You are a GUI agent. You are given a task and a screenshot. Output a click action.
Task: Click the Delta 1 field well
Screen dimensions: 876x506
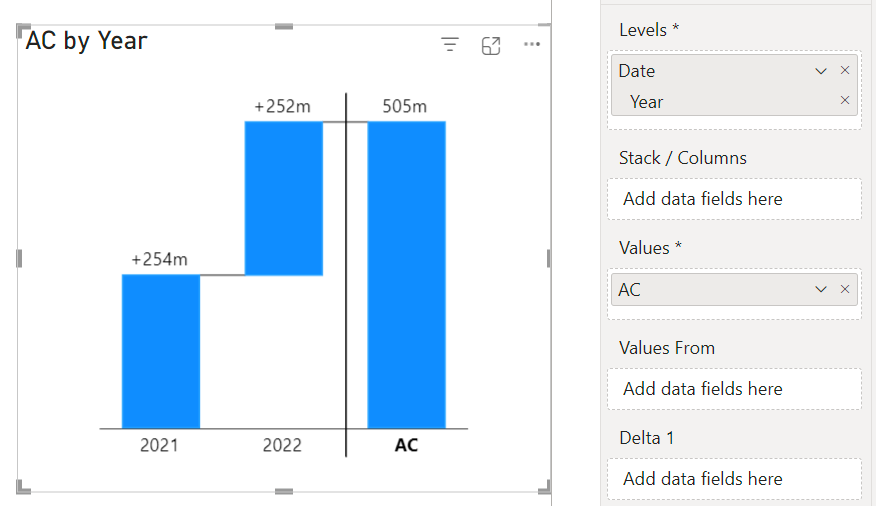[734, 479]
